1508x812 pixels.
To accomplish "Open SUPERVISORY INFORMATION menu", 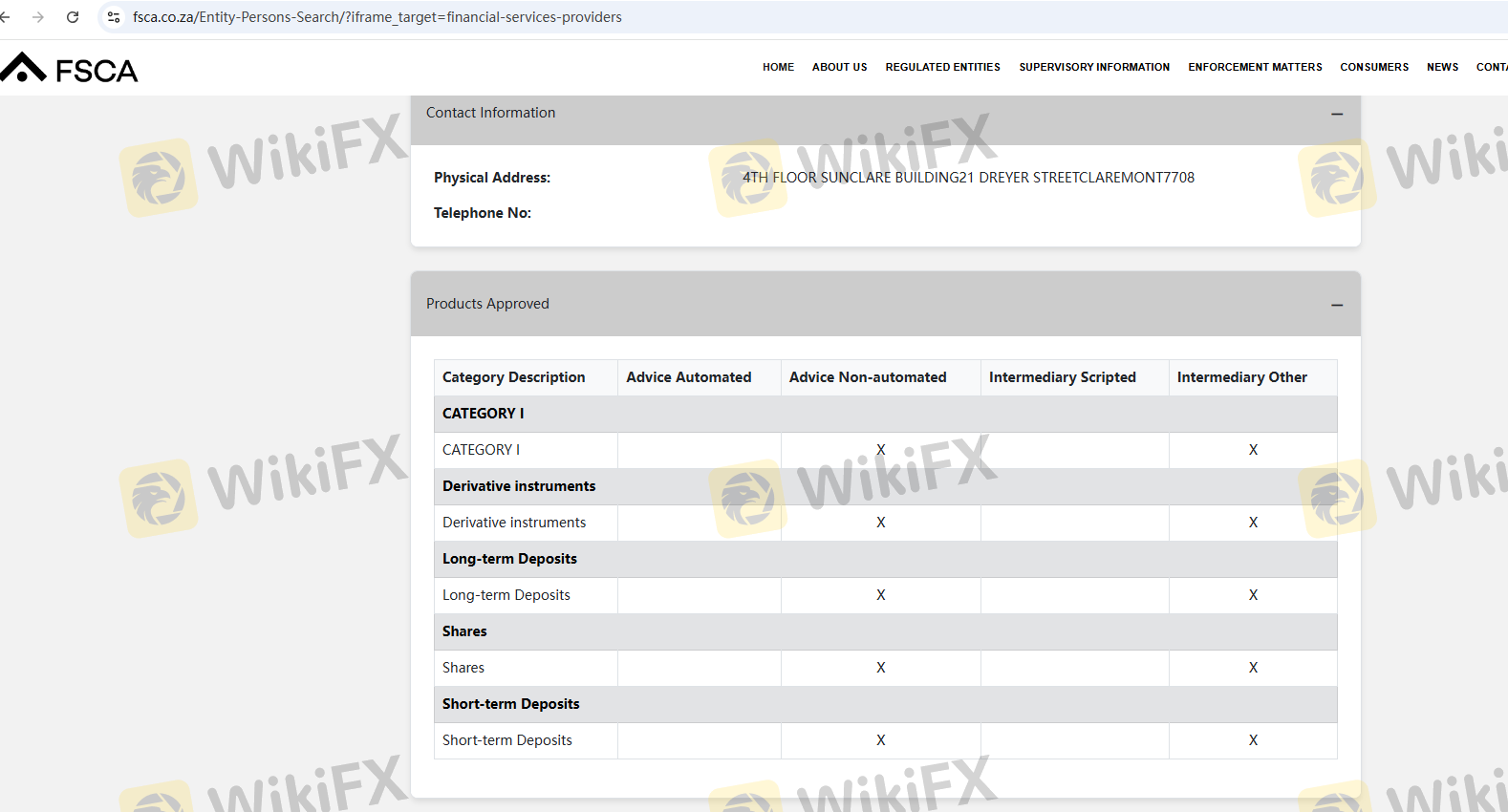I will tap(1094, 67).
